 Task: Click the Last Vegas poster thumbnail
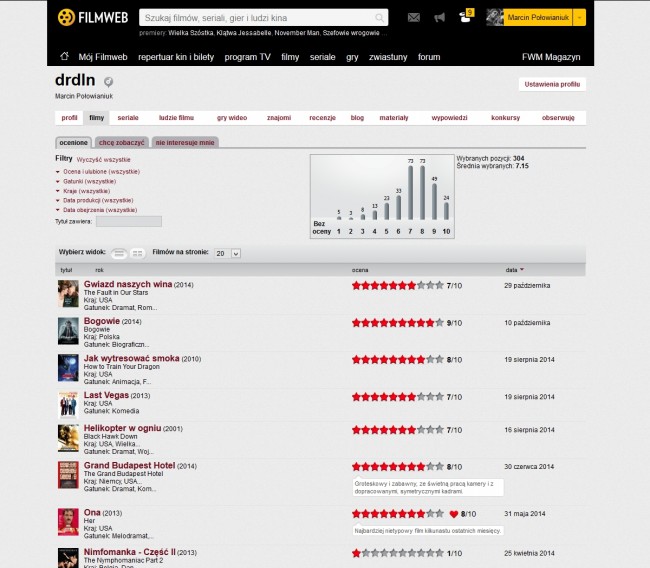(x=68, y=405)
